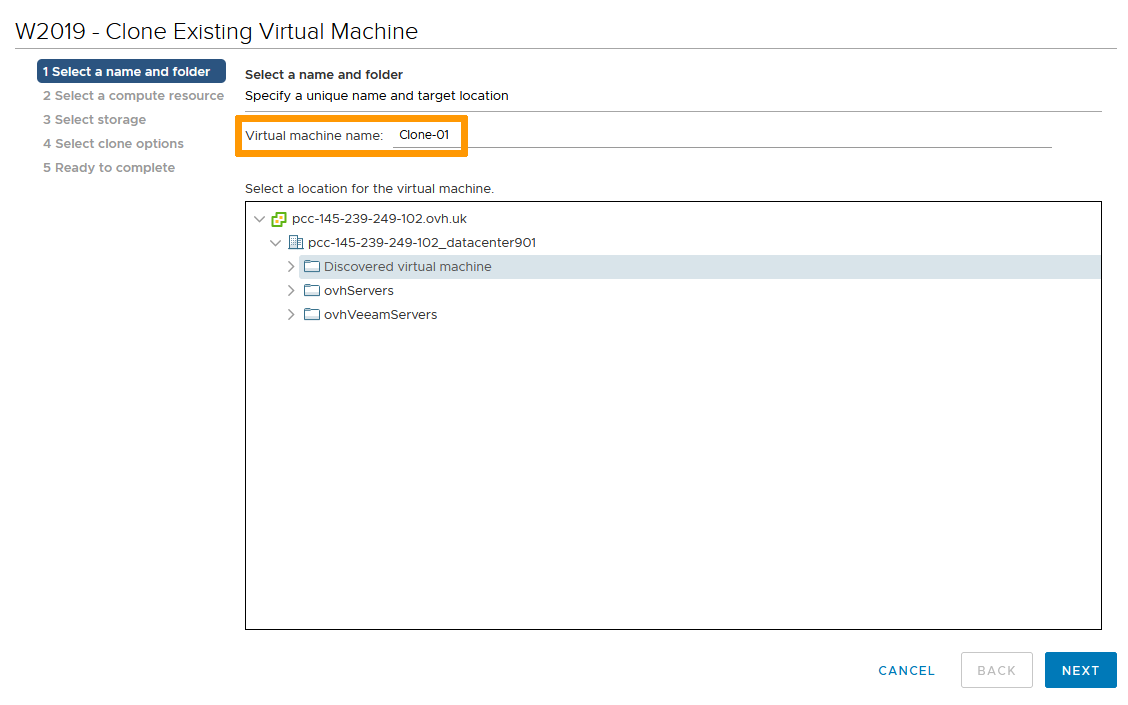Click the ovhVeeamServers folder icon
The width and height of the screenshot is (1128, 705).
[x=311, y=315]
